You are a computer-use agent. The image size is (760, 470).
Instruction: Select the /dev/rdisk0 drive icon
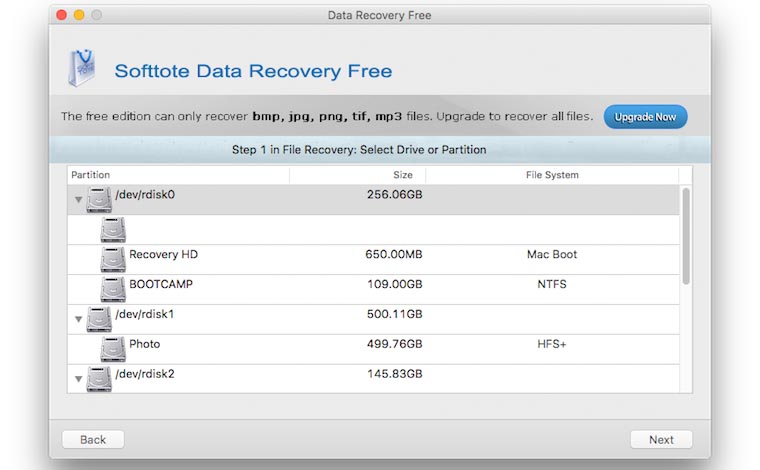(99, 200)
